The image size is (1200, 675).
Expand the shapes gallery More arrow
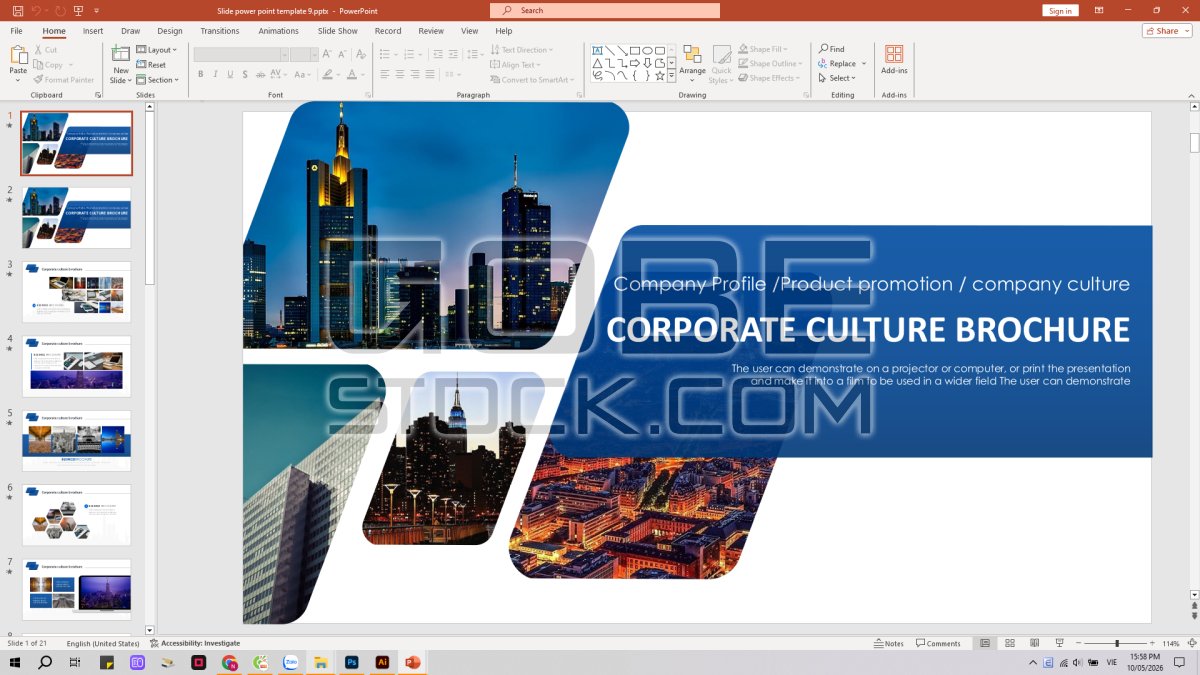[x=672, y=75]
